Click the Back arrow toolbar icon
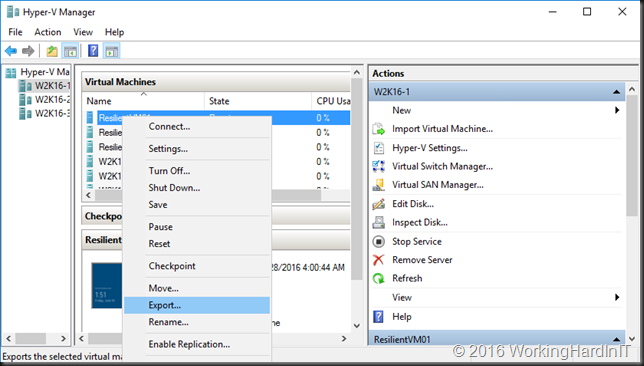644x366 pixels. (x=11, y=51)
